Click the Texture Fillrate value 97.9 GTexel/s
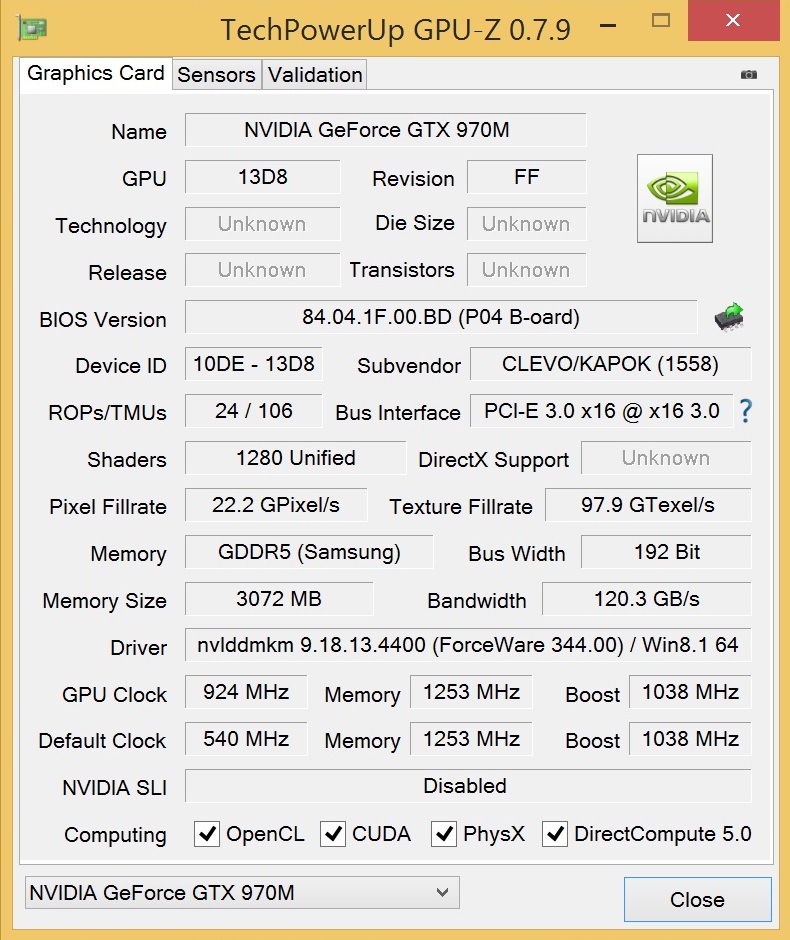 pos(647,505)
